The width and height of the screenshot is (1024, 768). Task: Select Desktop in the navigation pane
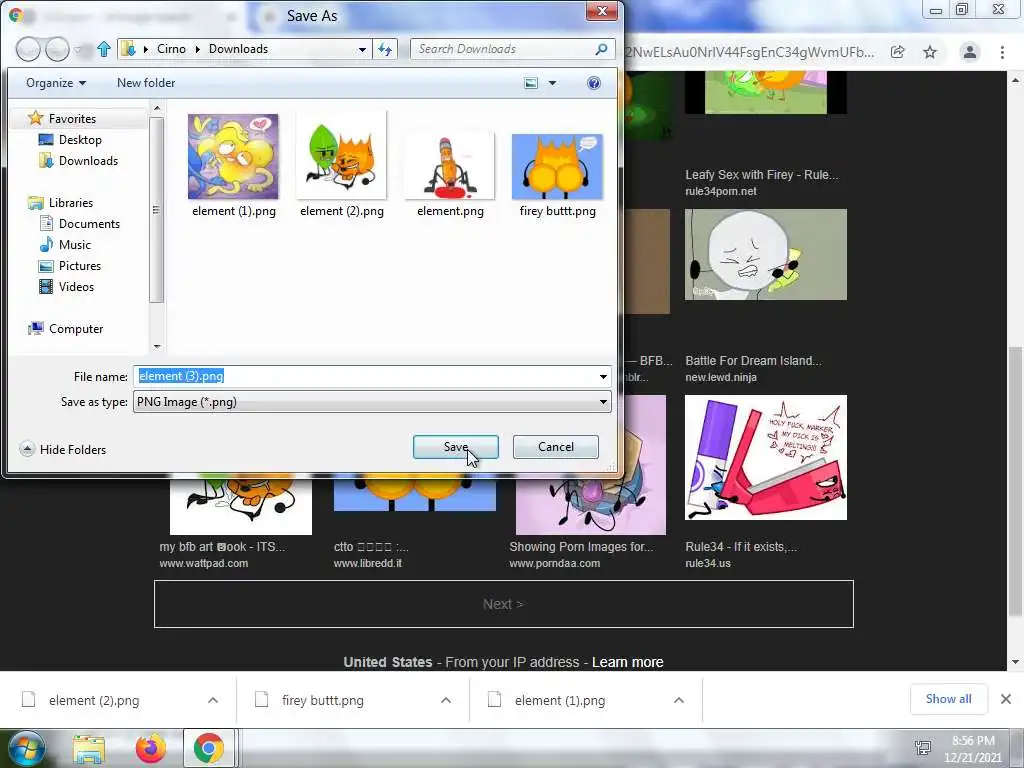pos(80,140)
